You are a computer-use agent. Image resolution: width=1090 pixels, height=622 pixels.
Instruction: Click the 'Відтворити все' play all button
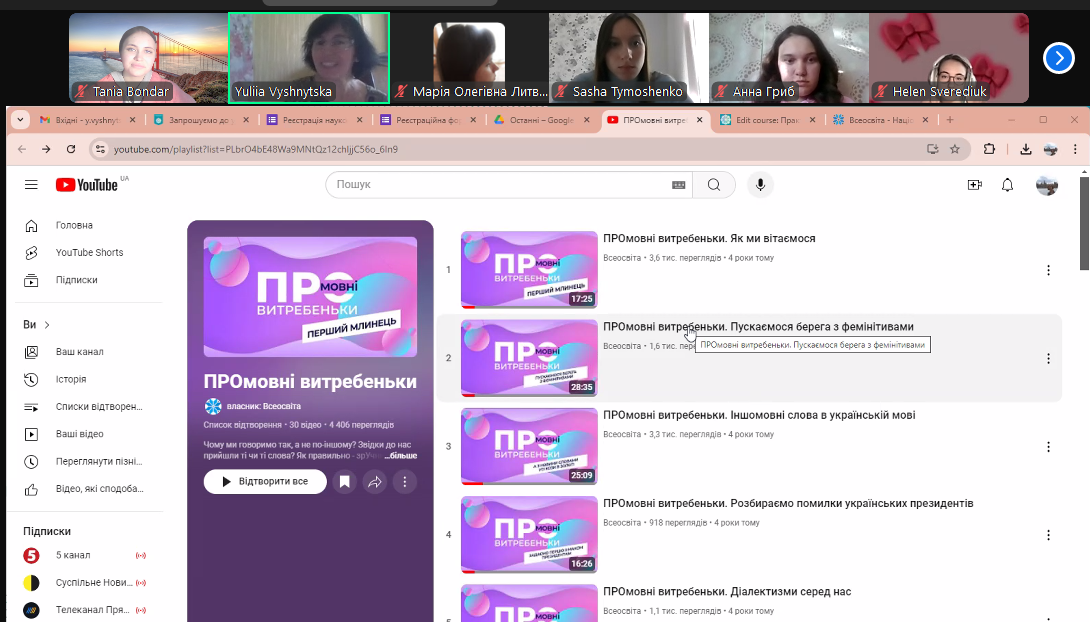pyautogui.click(x=264, y=482)
